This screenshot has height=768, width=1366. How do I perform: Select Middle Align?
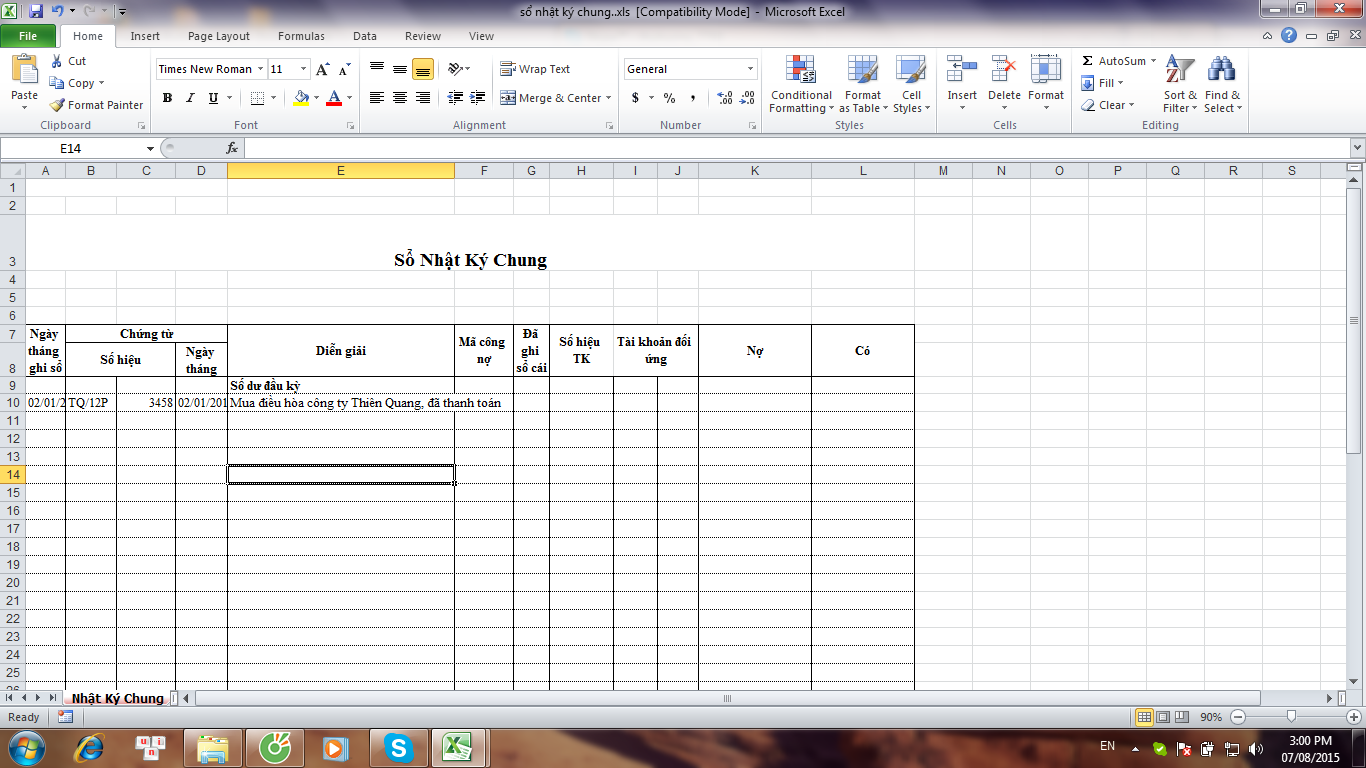coord(399,69)
